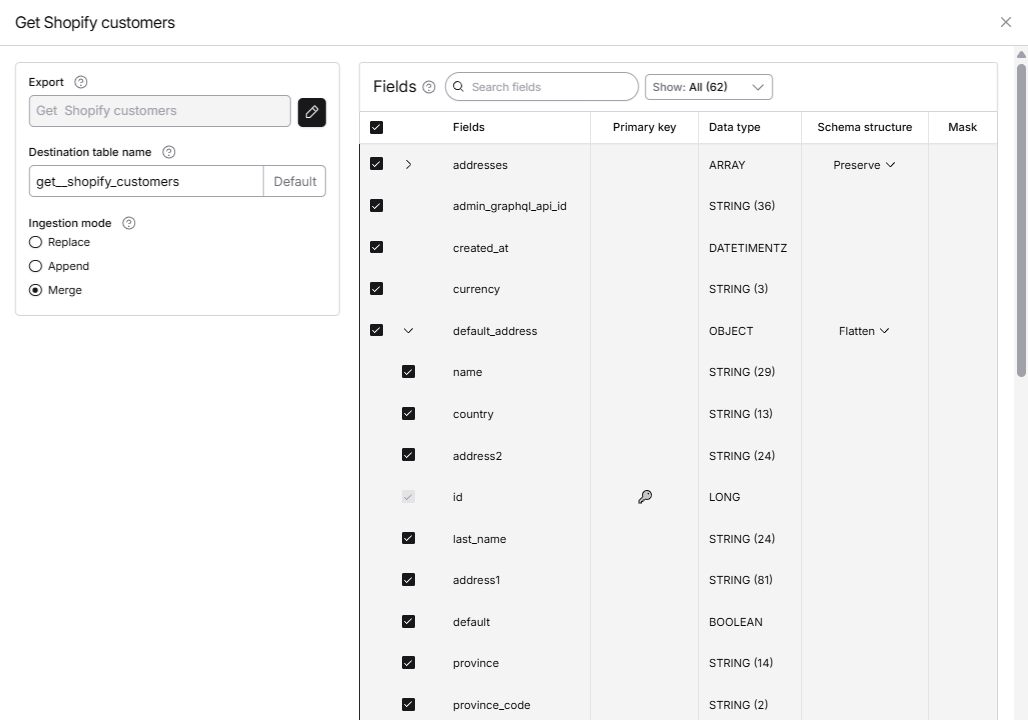Click the Destination table name input field
This screenshot has width=1028, height=720.
click(x=146, y=182)
